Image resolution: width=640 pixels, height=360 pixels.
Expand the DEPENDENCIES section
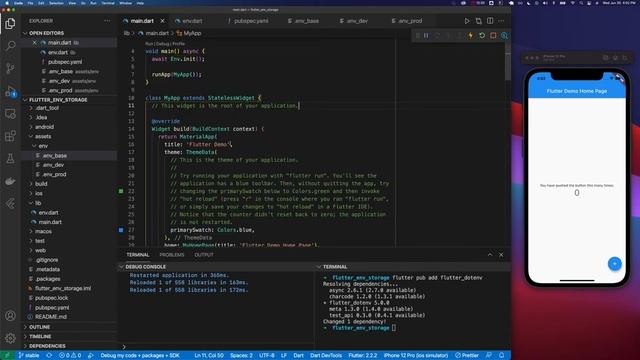47,346
